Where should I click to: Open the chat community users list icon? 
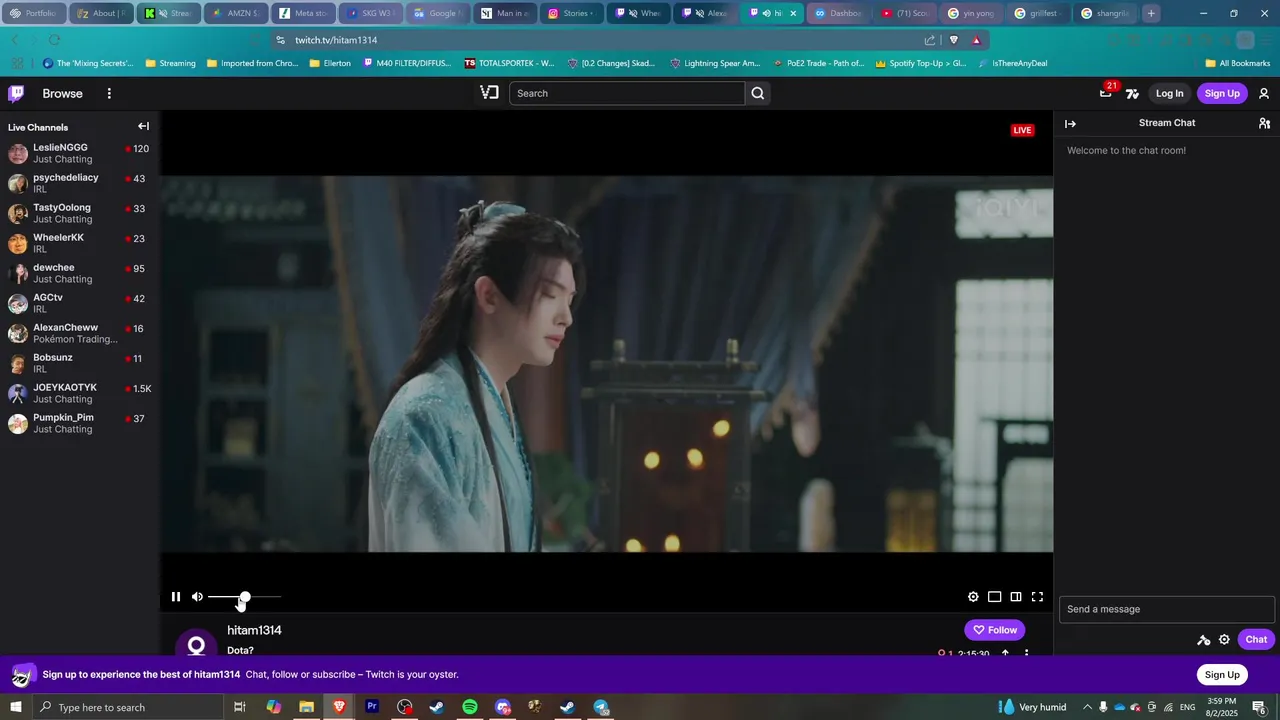1264,123
